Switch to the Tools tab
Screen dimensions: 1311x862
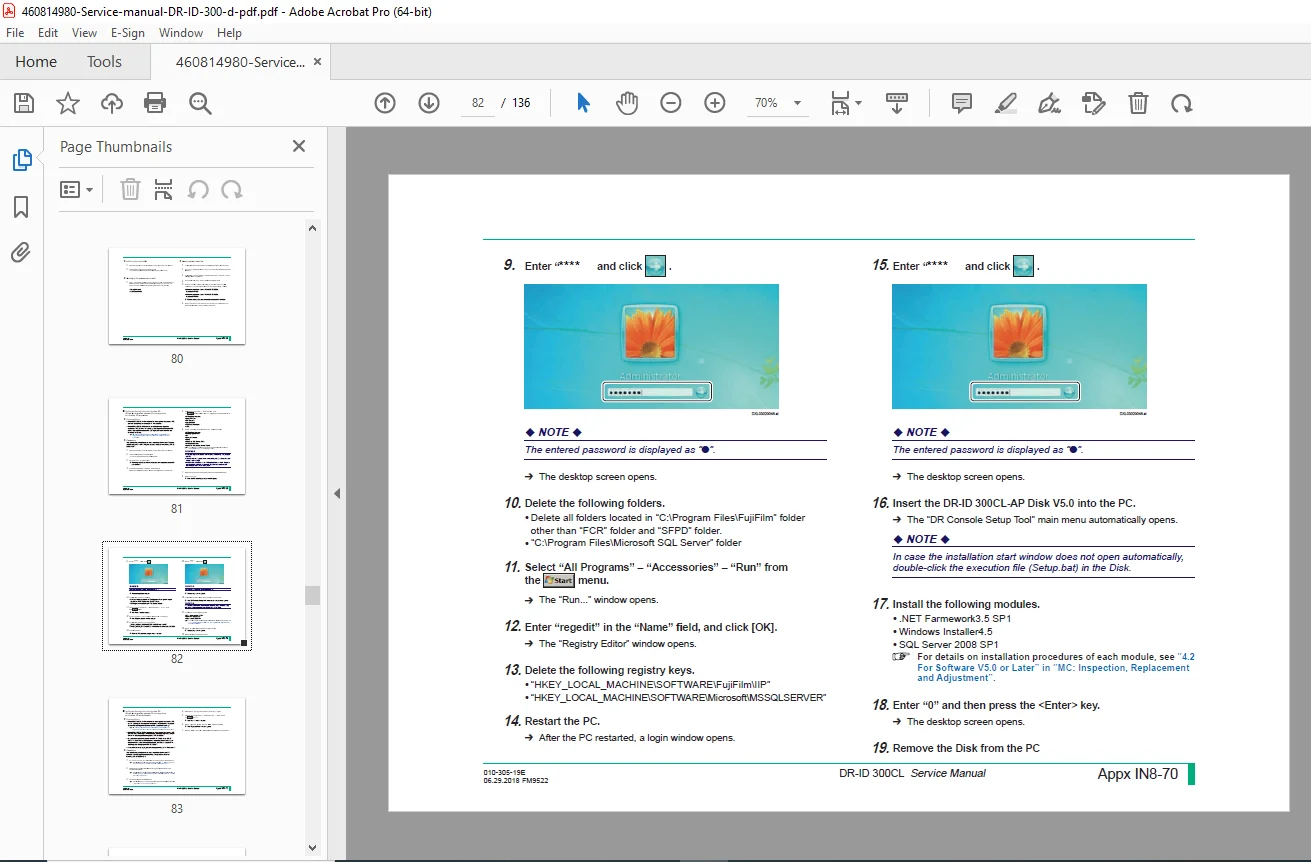104,62
